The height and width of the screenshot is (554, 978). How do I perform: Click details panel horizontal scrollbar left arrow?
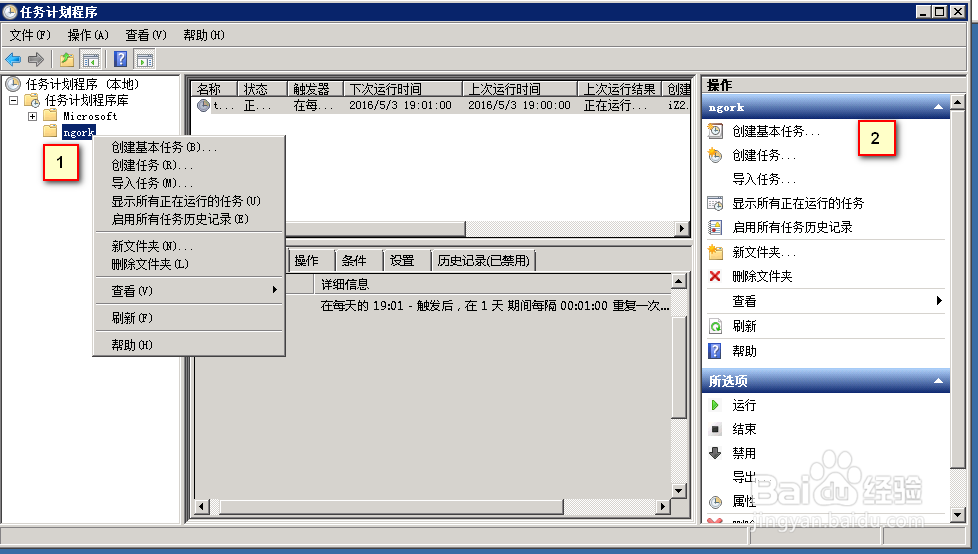tap(201, 507)
